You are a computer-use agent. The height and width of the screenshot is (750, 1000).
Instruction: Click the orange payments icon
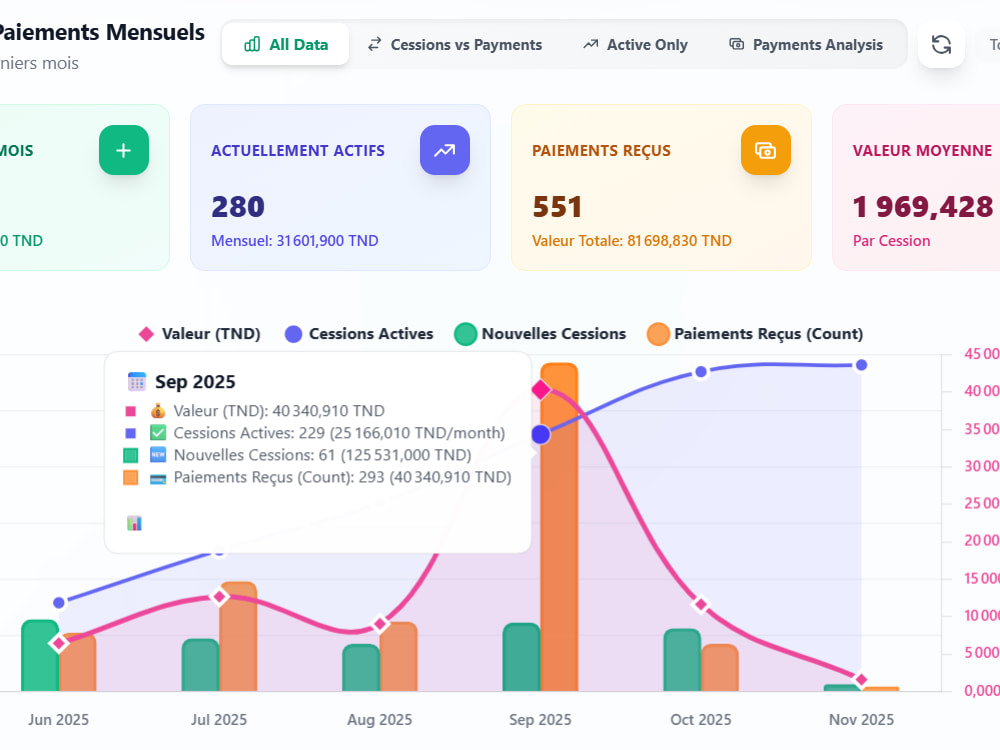(765, 151)
